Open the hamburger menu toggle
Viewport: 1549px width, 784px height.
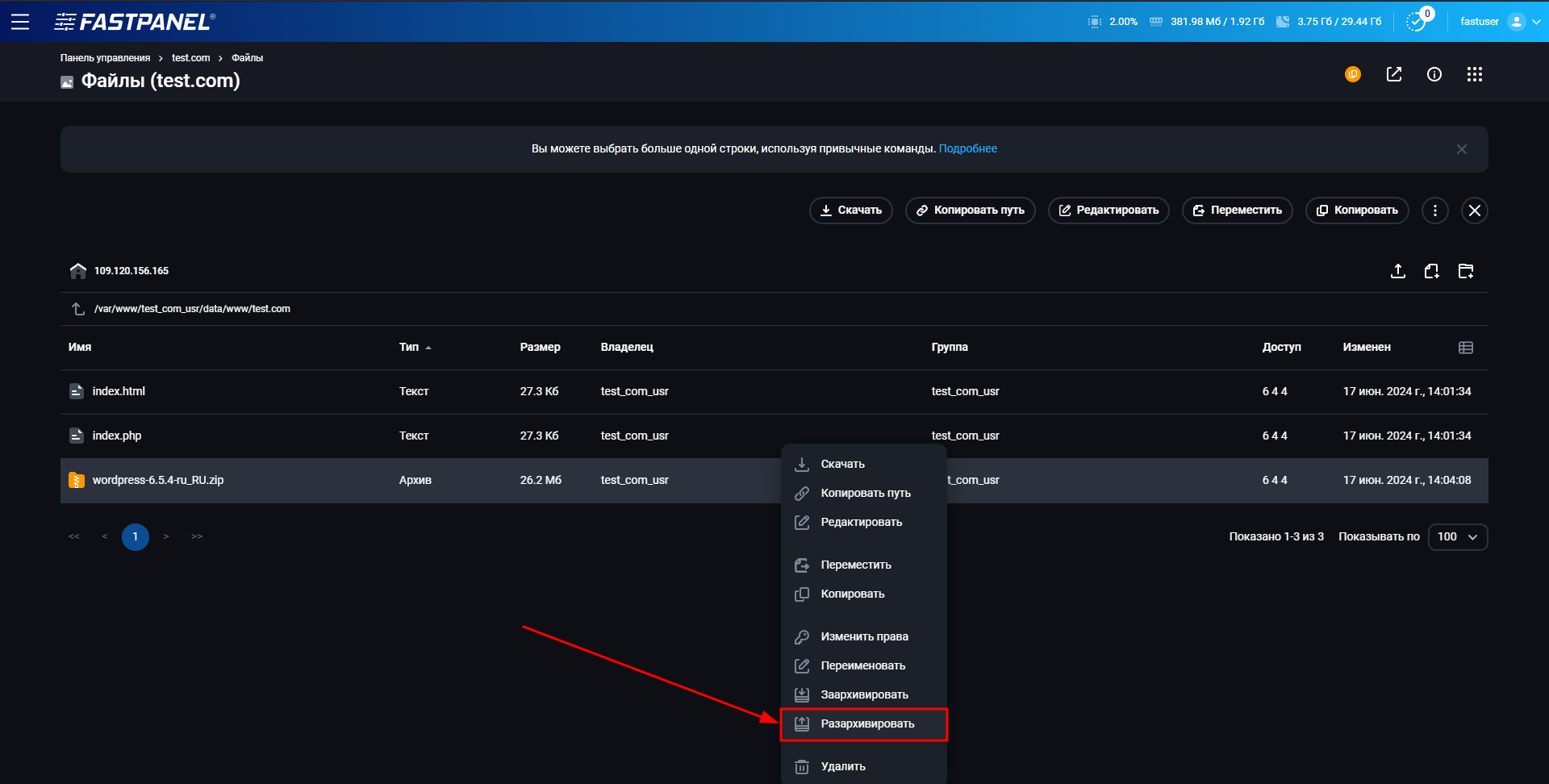[20, 21]
